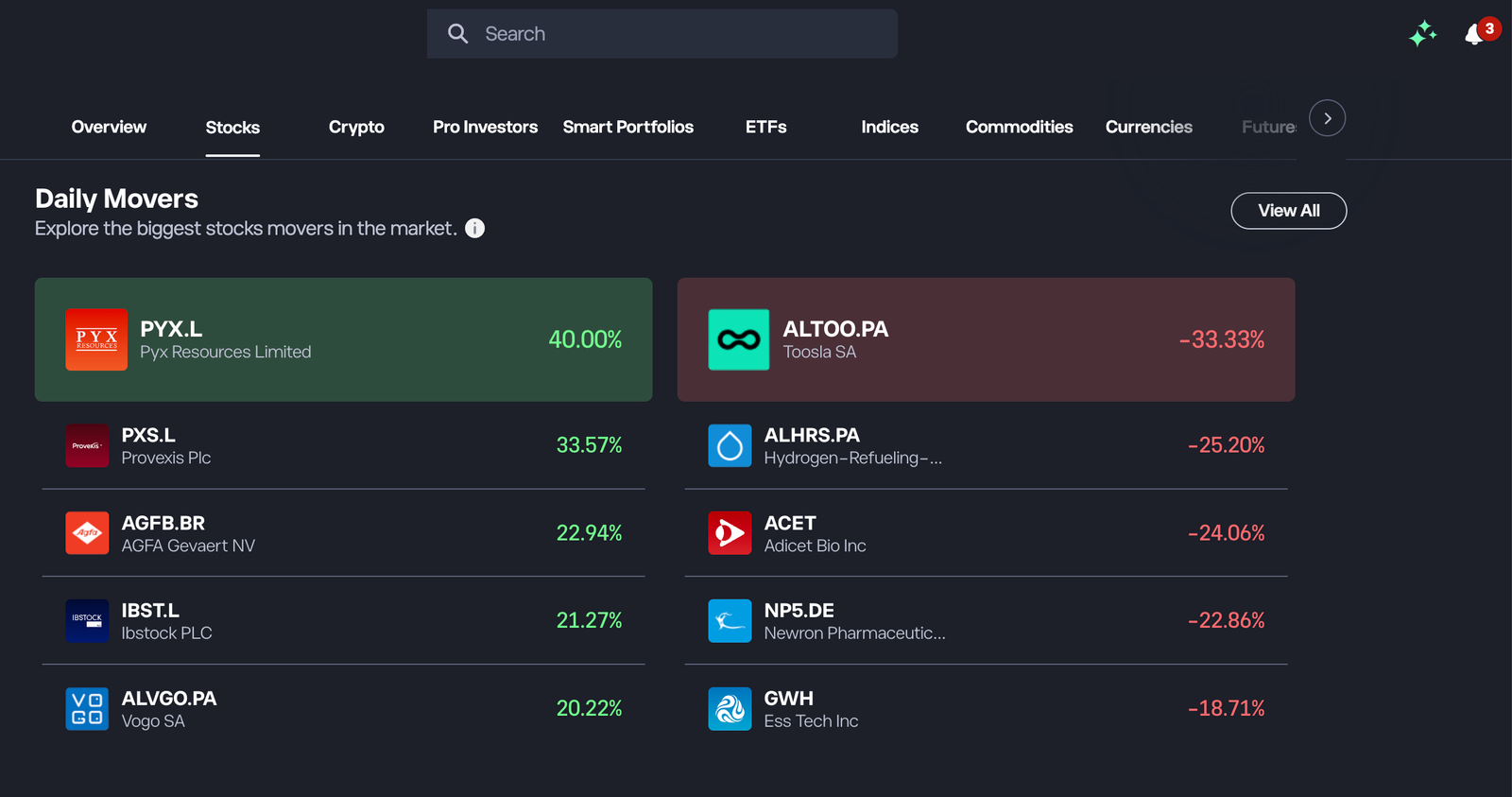The image size is (1512, 797).
Task: Select the Stocks tab
Action: point(232,128)
